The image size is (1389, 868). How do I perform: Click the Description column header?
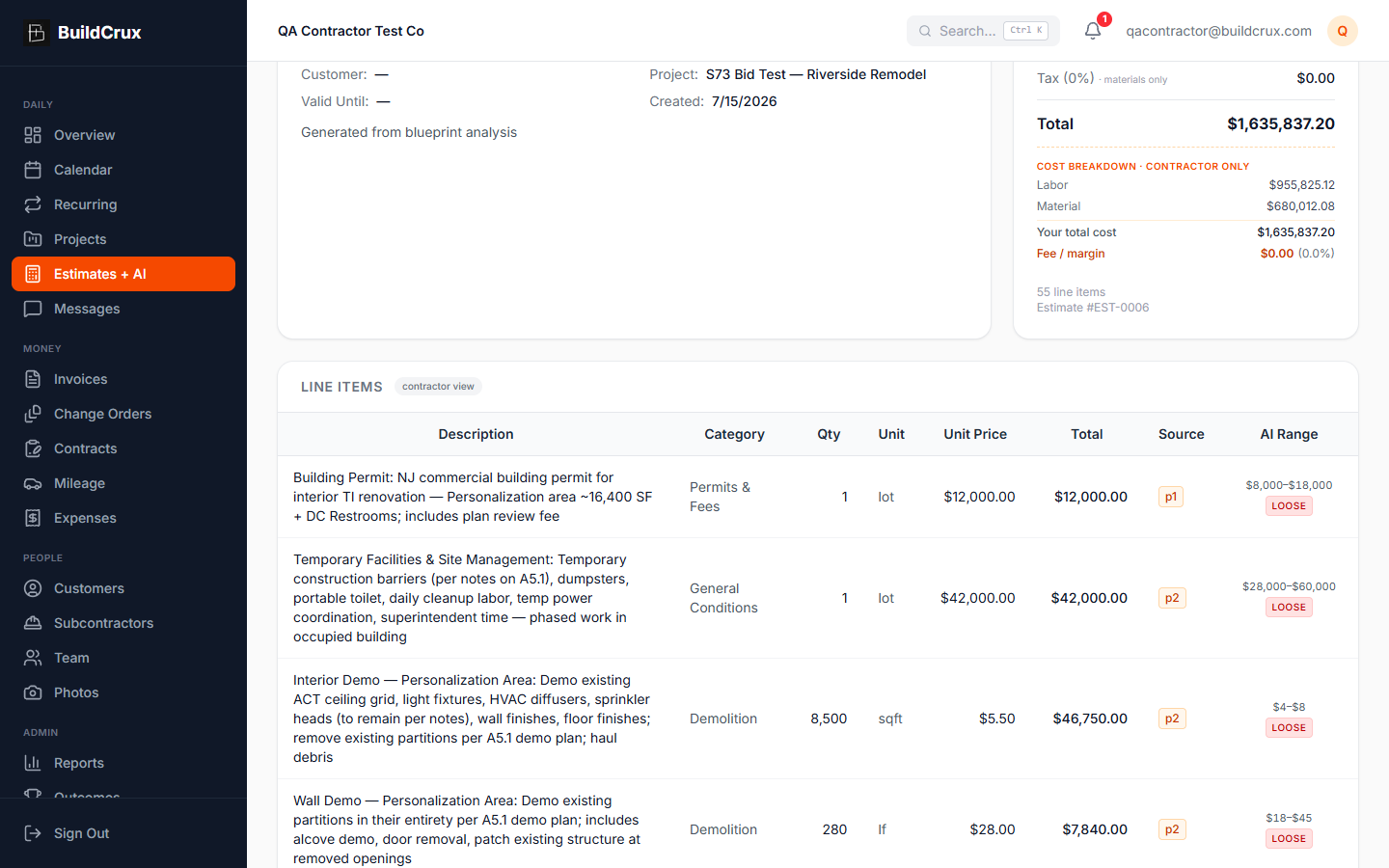click(476, 434)
